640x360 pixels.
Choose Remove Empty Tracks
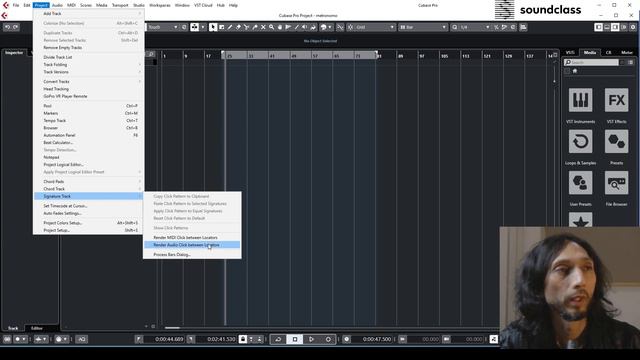point(89,48)
